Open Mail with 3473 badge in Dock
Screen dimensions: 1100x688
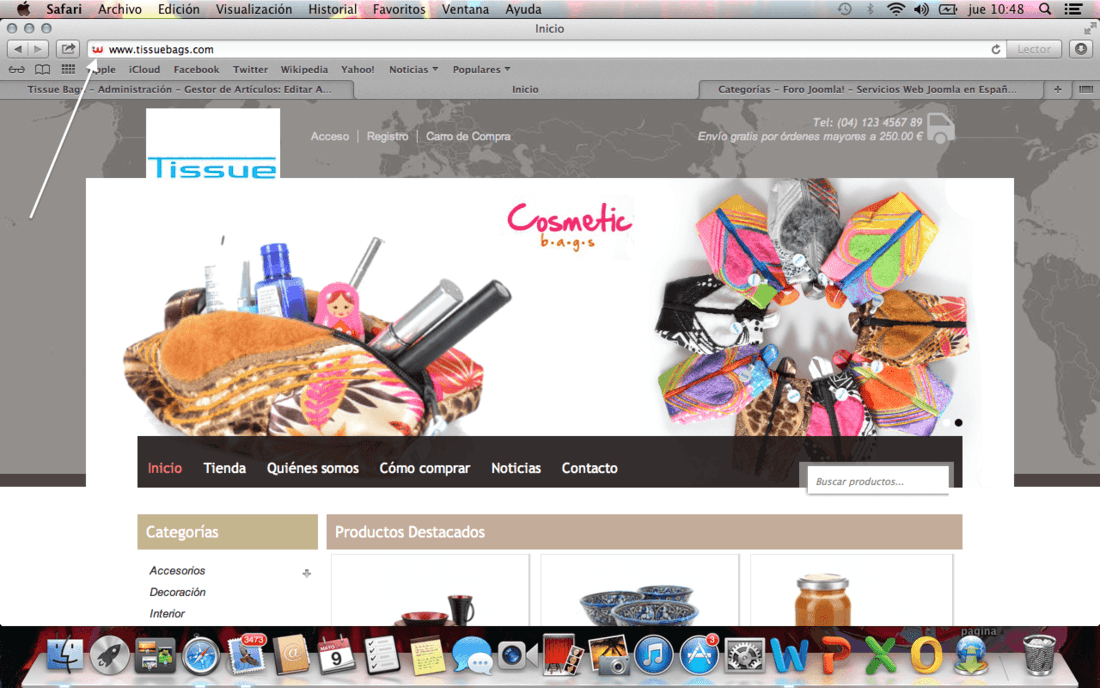[x=246, y=655]
